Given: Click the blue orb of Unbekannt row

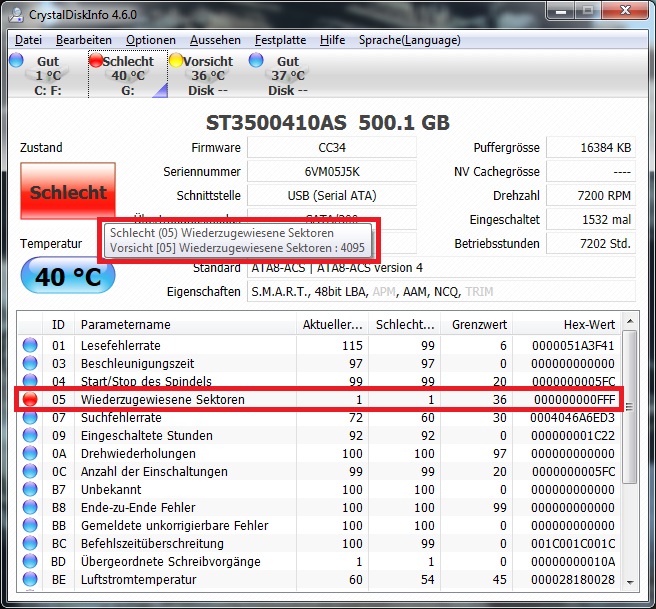Looking at the screenshot, I should click(x=30, y=489).
